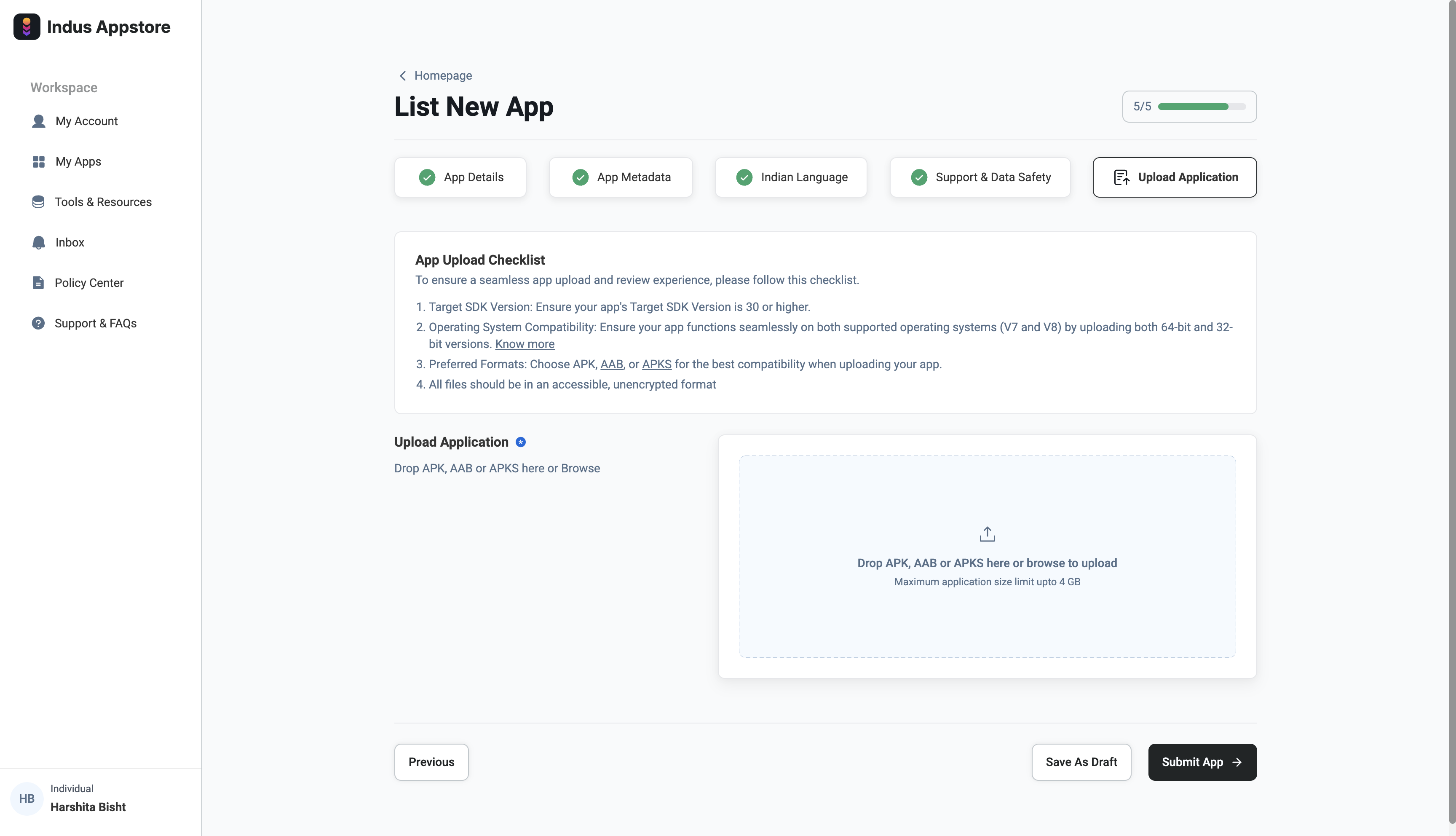Click the Individual account type label
Viewport: 1456px width, 836px height.
click(72, 789)
